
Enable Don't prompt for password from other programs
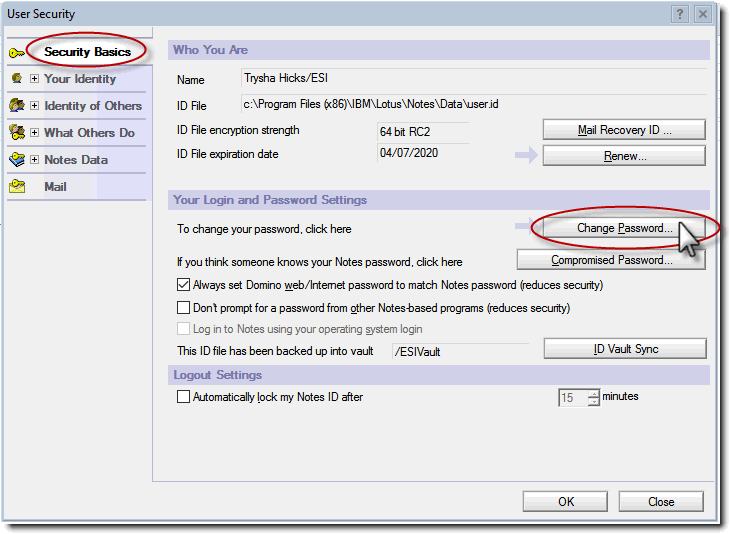pos(183,308)
